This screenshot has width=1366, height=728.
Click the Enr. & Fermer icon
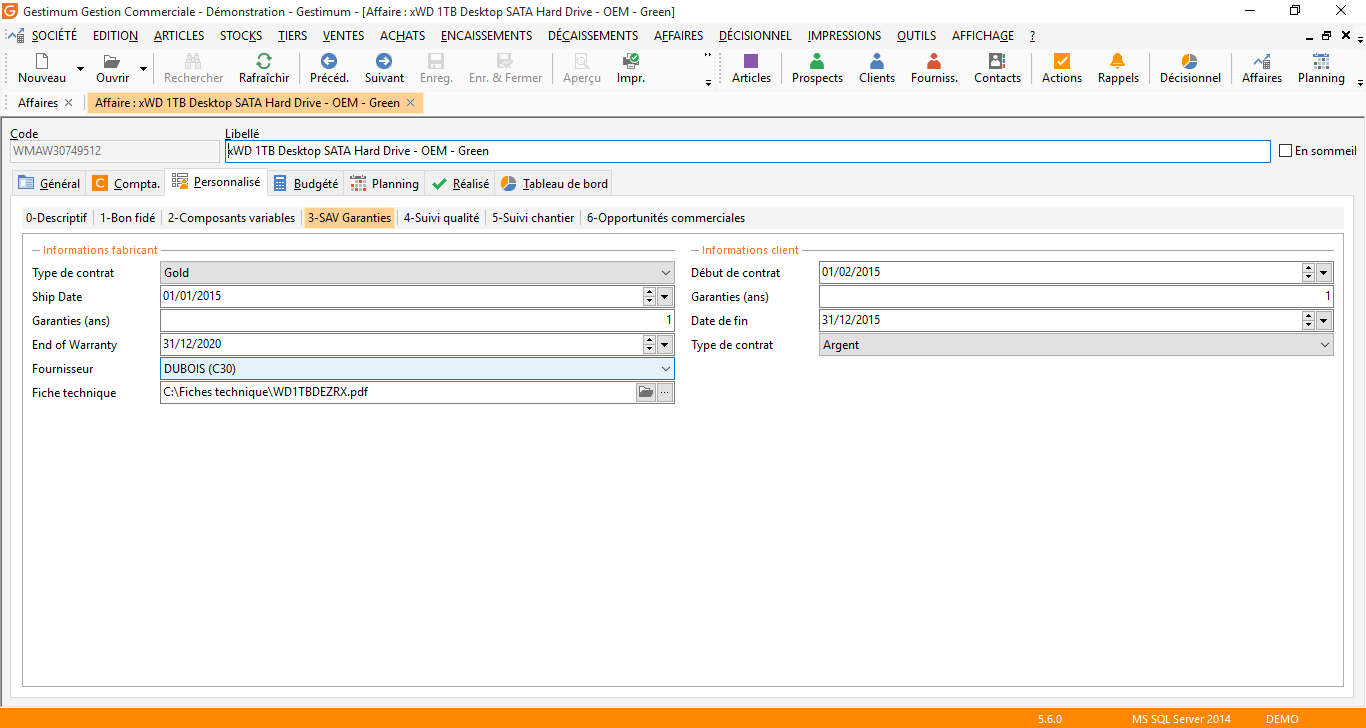[x=505, y=61]
